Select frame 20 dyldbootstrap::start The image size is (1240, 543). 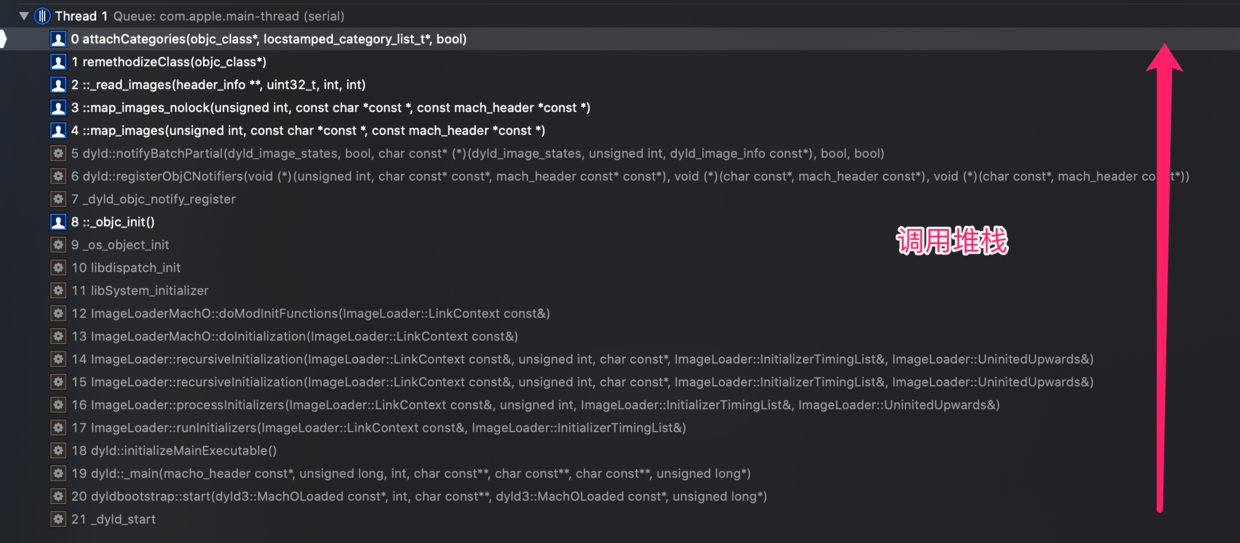click(620, 496)
